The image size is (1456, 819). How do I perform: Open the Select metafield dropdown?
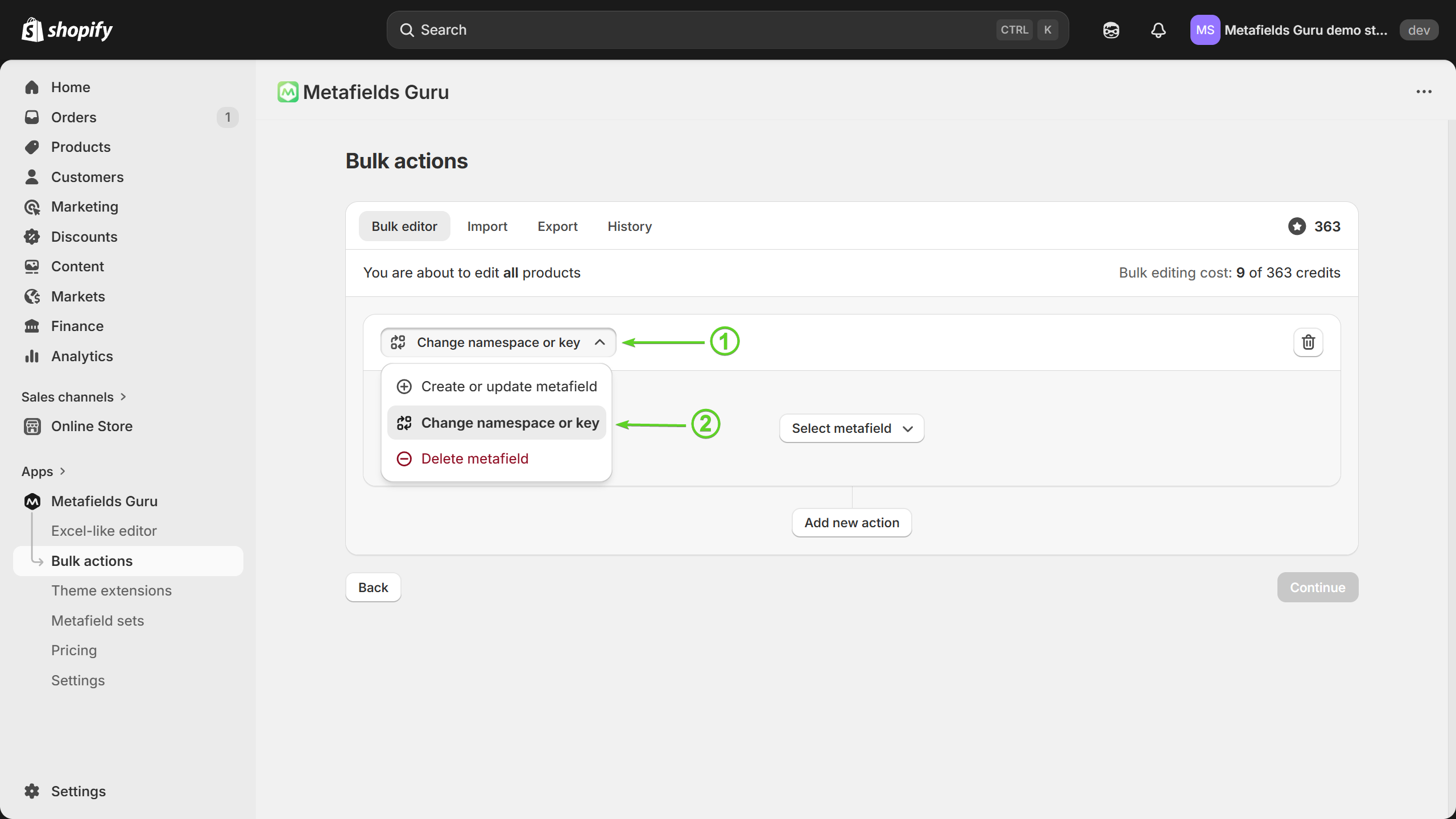(x=851, y=428)
